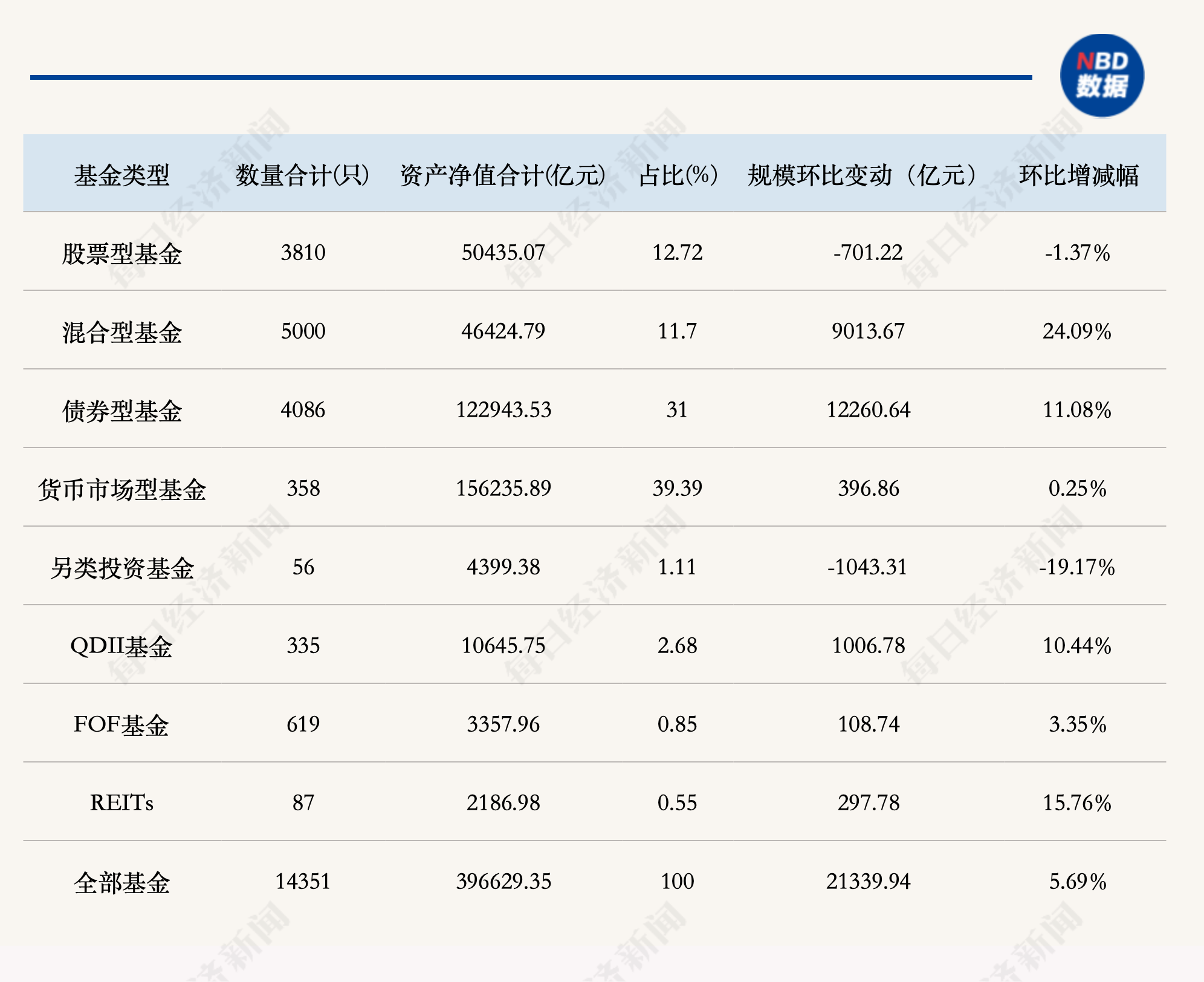Select growth rate -1.37%
This screenshot has height=982, width=1204.
click(1078, 252)
